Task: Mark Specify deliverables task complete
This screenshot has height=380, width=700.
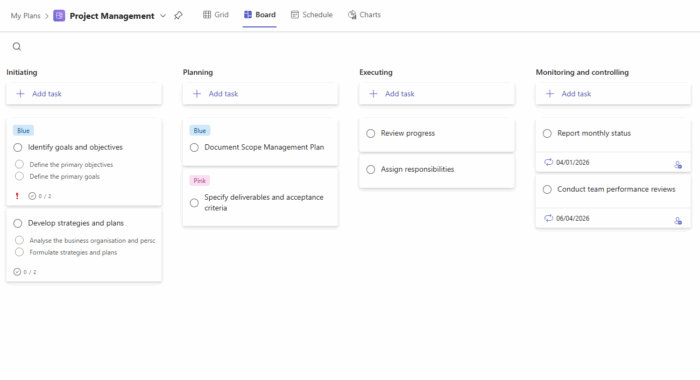Action: [194, 203]
